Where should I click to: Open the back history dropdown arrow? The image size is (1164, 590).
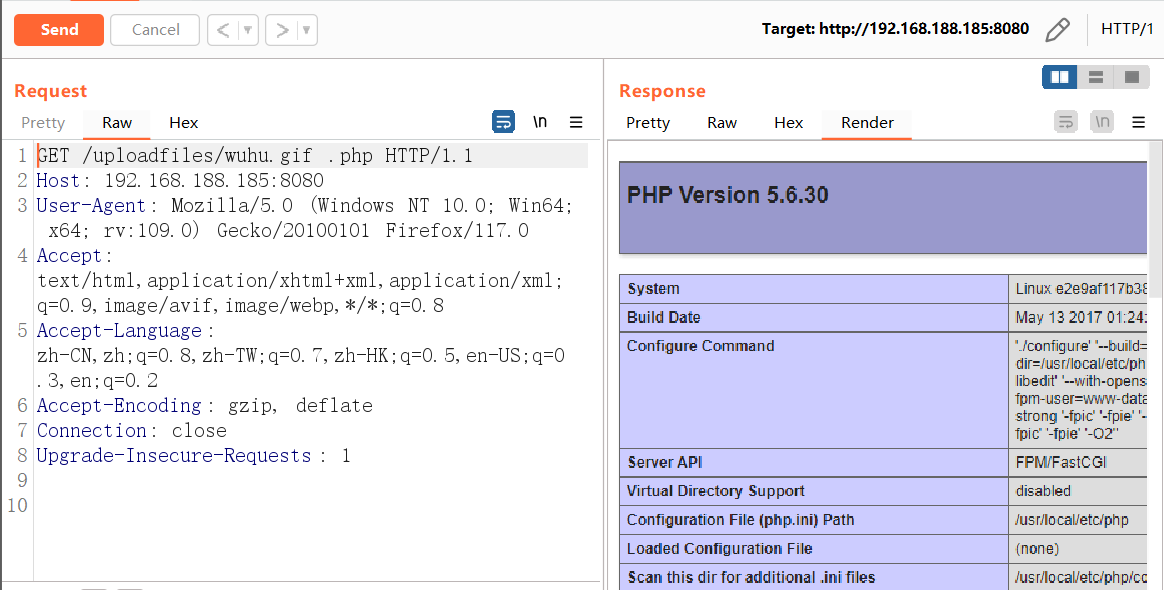pos(248,30)
